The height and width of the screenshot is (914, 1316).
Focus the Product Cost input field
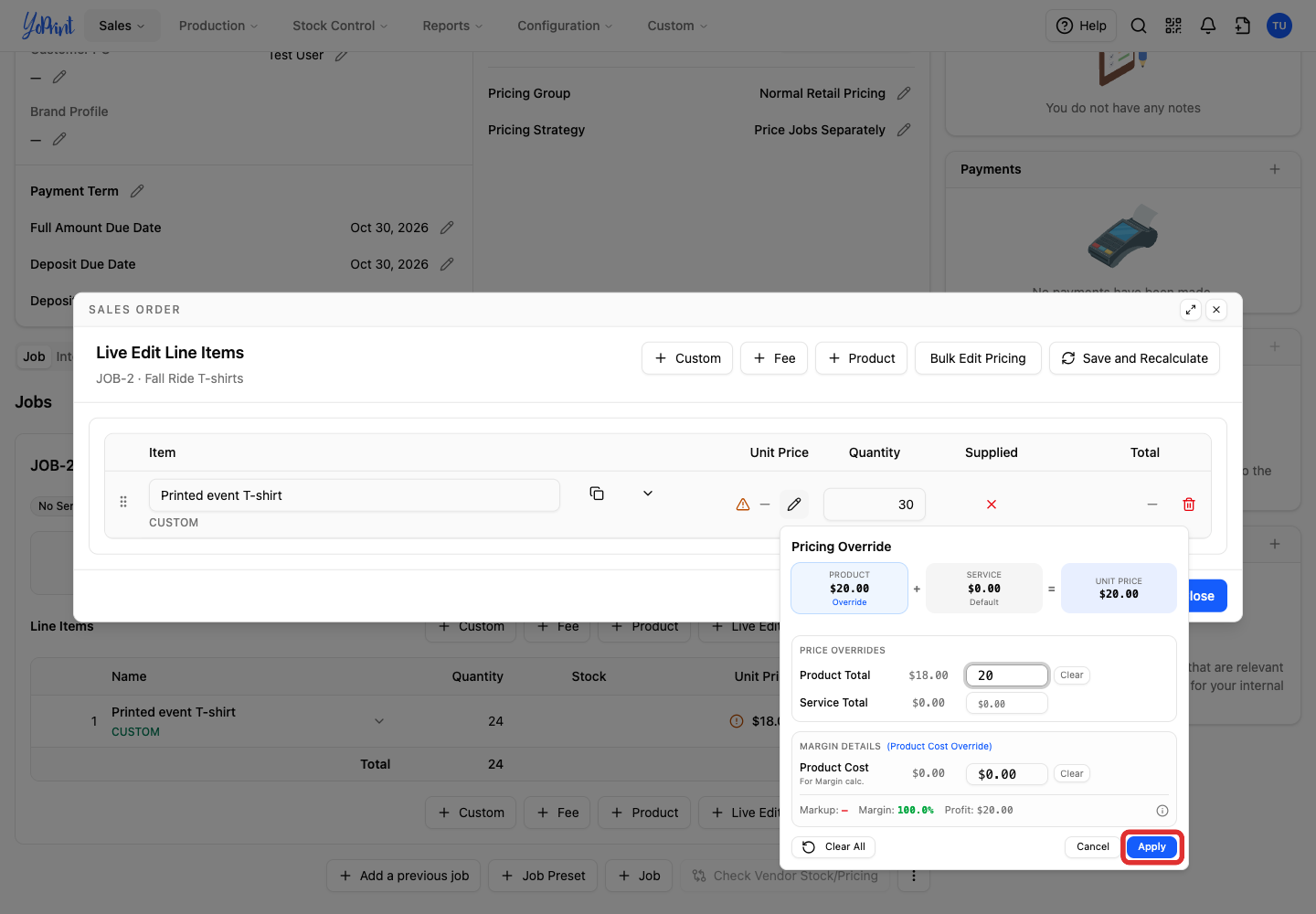pyautogui.click(x=1007, y=774)
